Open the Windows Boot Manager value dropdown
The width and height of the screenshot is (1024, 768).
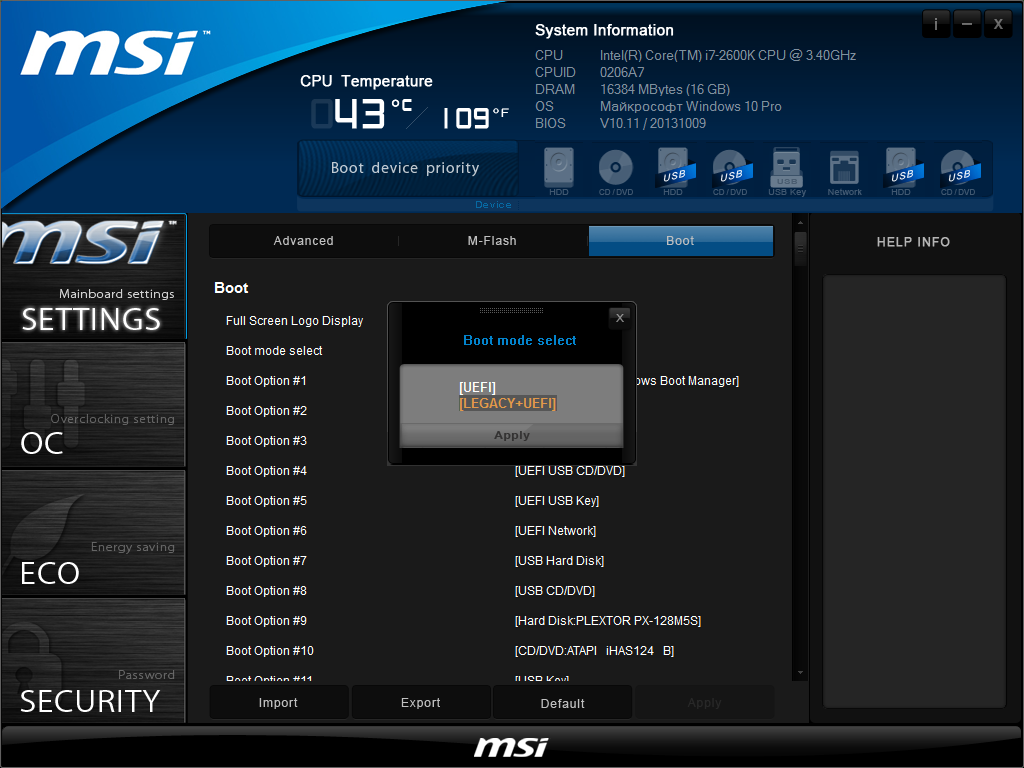pos(688,381)
